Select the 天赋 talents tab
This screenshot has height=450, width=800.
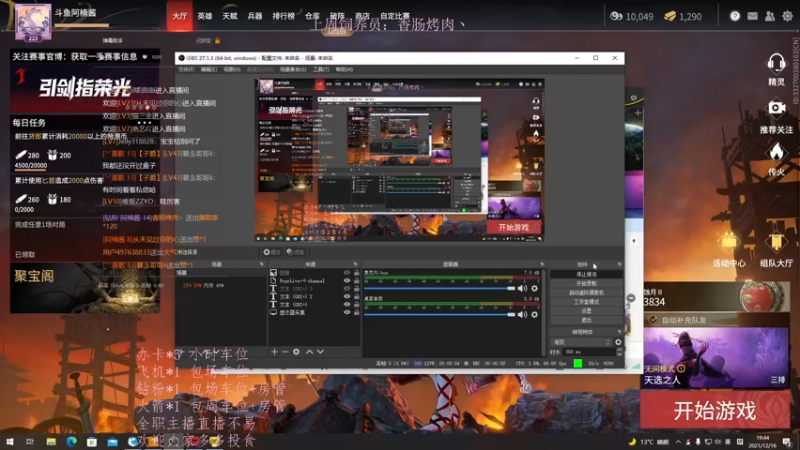pyautogui.click(x=230, y=16)
